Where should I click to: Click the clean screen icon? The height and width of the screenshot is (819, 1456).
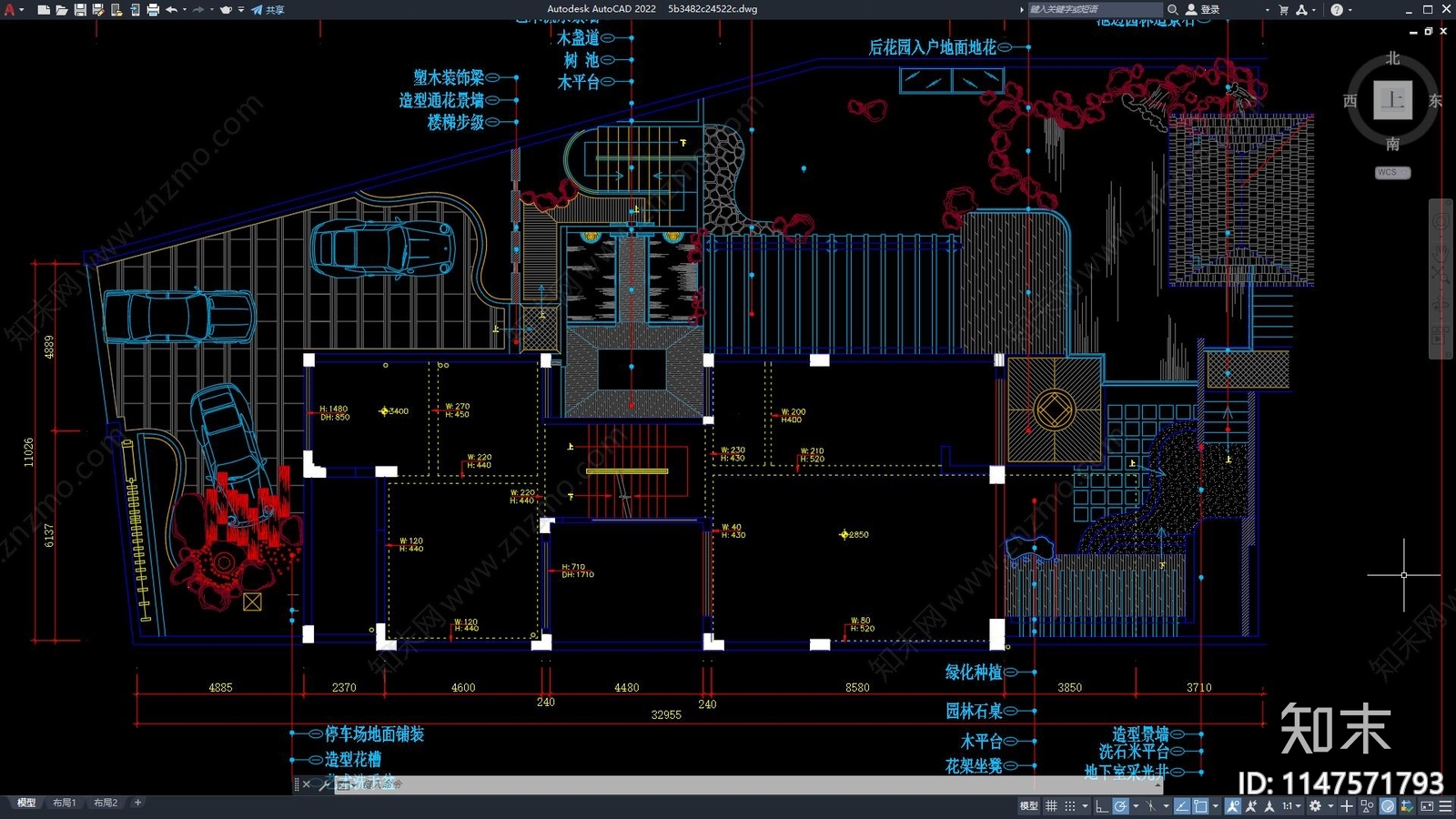[1427, 806]
